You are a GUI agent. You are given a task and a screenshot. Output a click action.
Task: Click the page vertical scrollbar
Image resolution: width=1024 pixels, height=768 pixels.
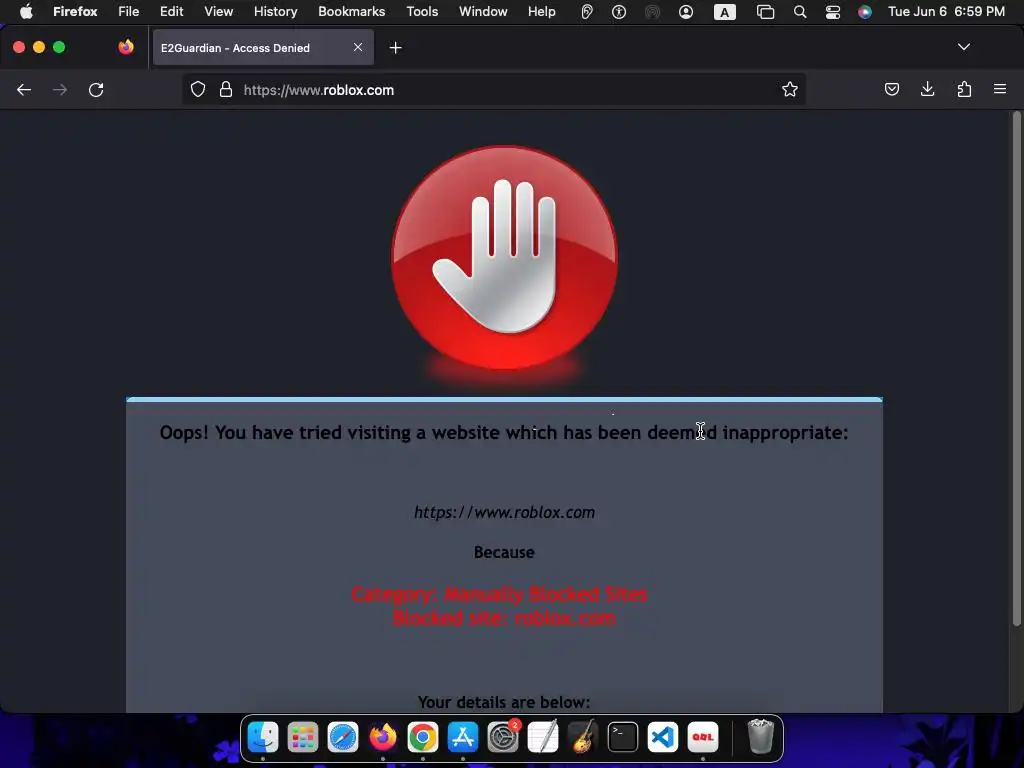coord(1016,369)
